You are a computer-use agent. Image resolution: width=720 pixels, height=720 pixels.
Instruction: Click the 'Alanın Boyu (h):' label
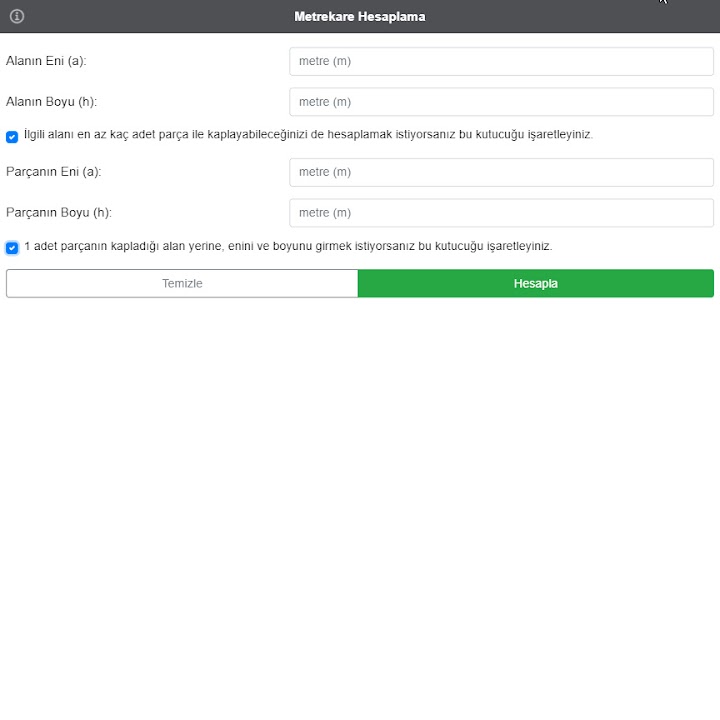coord(51,102)
